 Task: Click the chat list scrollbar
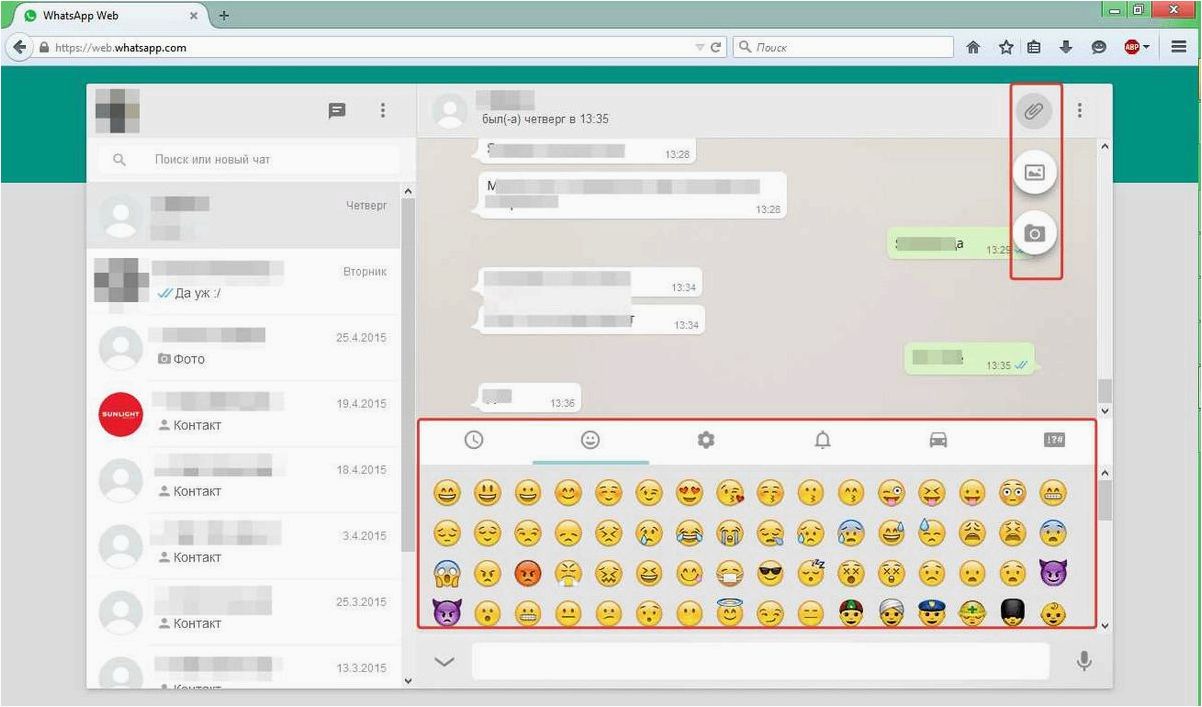point(407,375)
